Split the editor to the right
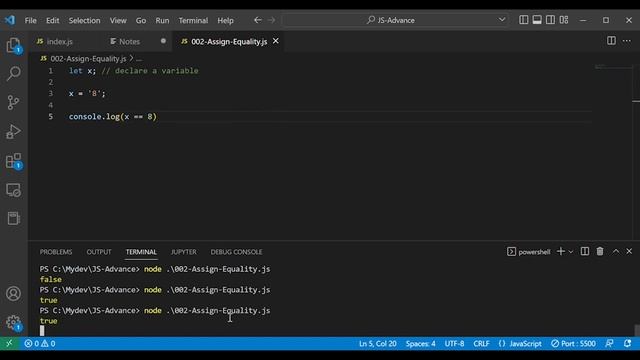 pyautogui.click(x=611, y=40)
